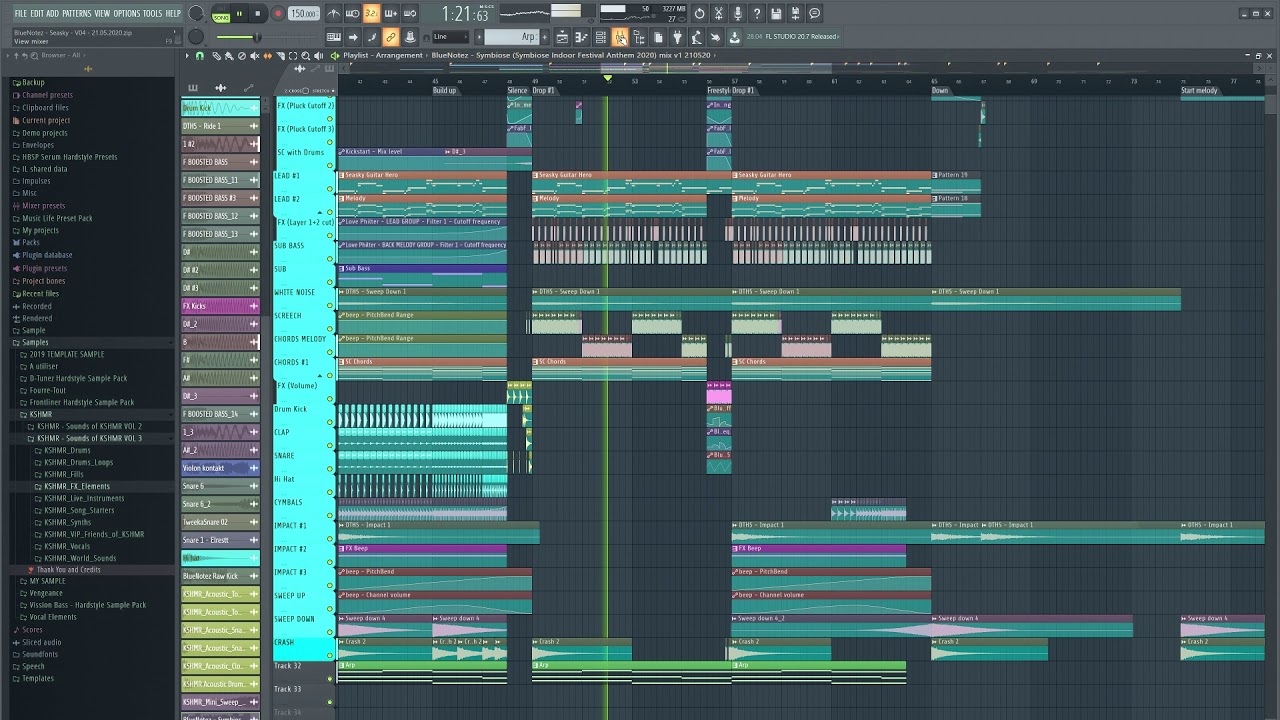Toggle blend recording overdub
The width and height of the screenshot is (1280, 720).
coord(391,13)
